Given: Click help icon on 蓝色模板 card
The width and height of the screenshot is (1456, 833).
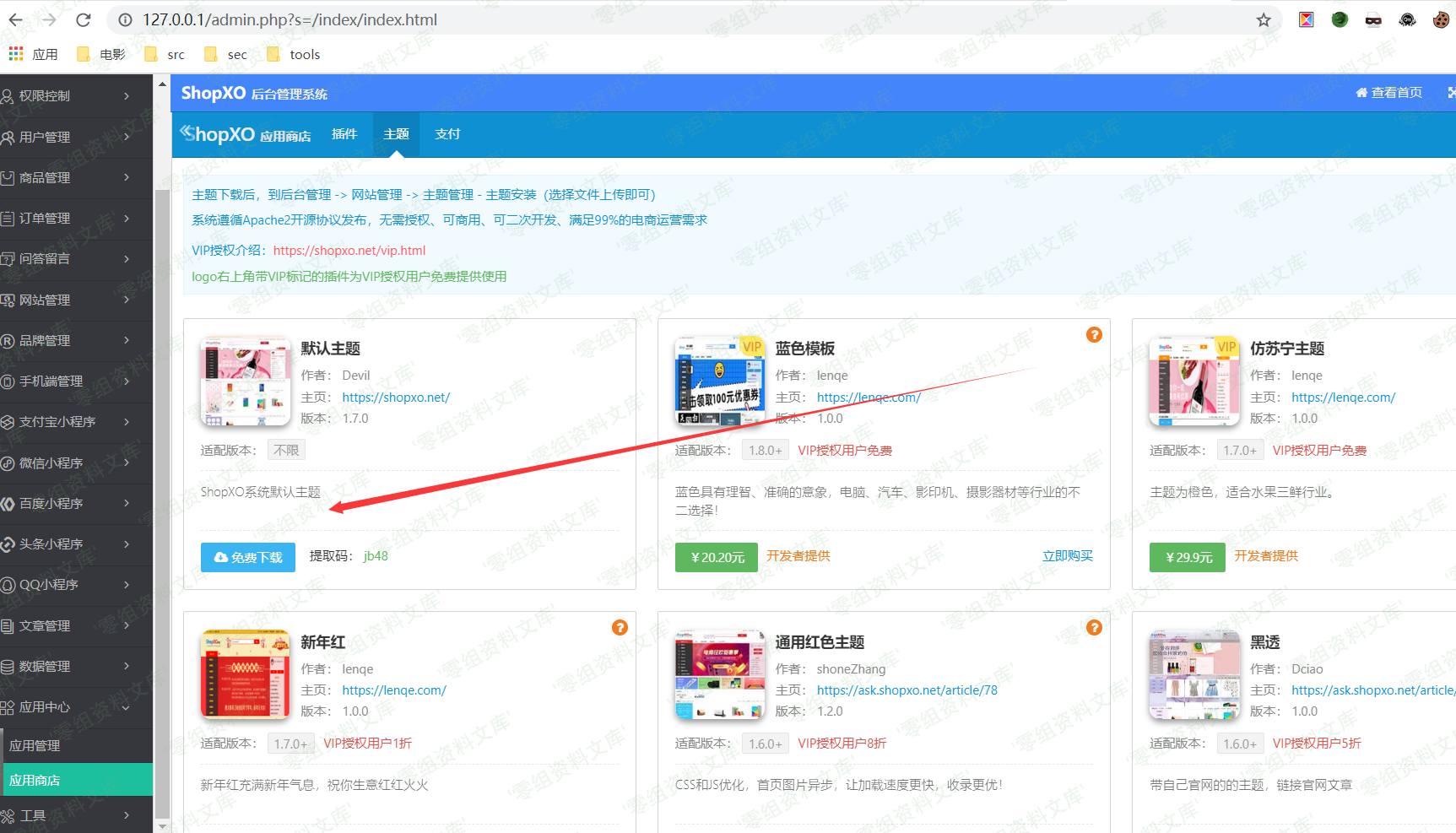Looking at the screenshot, I should [1094, 335].
